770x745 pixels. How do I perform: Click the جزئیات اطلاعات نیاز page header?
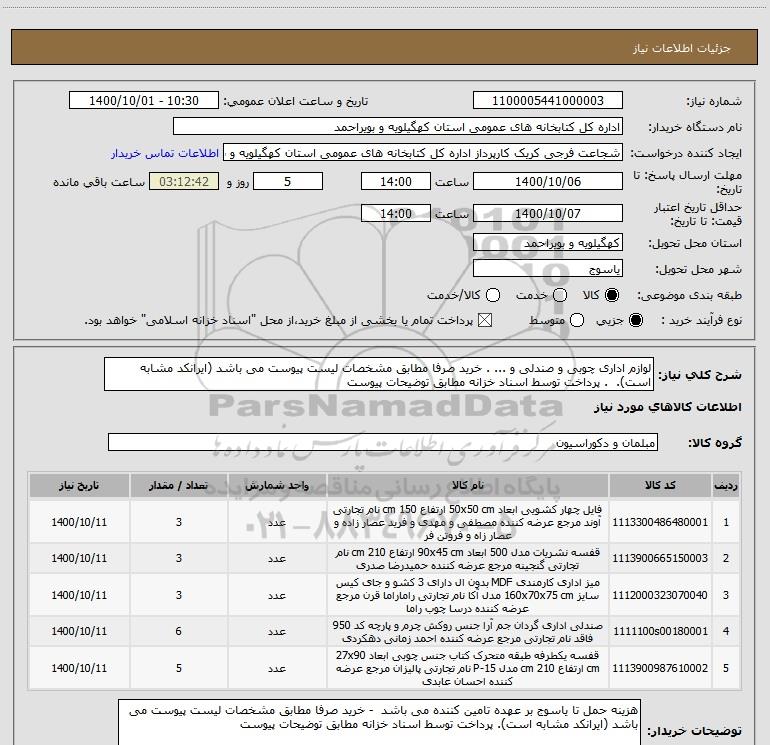682,48
